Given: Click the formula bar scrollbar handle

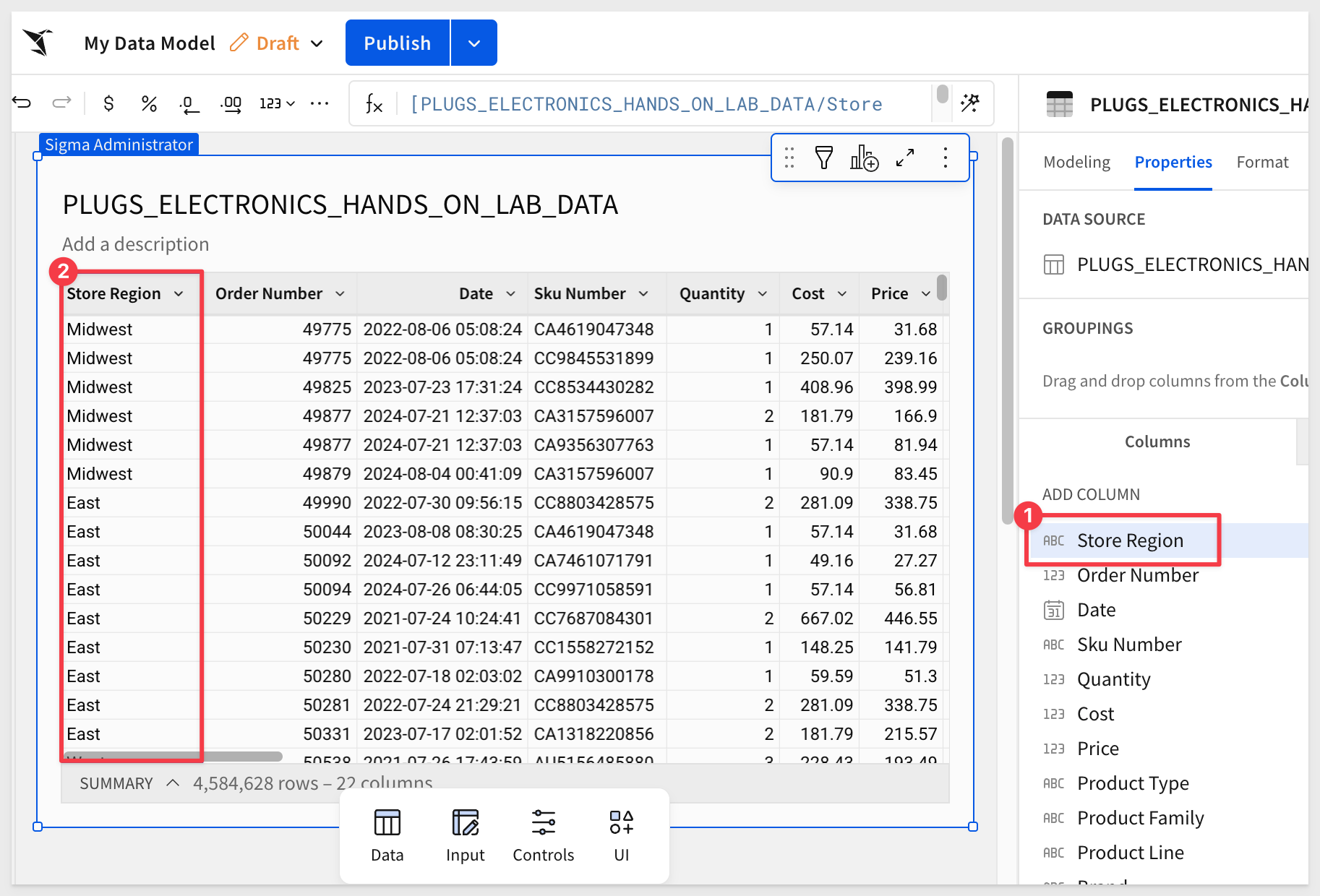Looking at the screenshot, I should tap(942, 94).
